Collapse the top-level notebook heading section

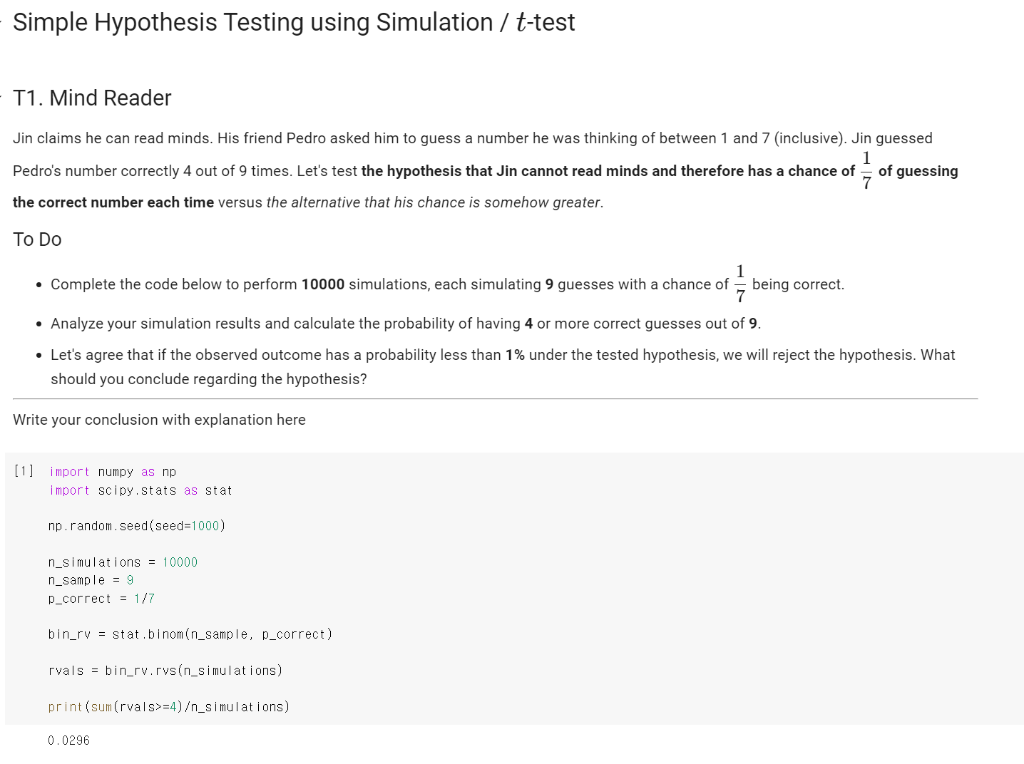[x=3, y=22]
